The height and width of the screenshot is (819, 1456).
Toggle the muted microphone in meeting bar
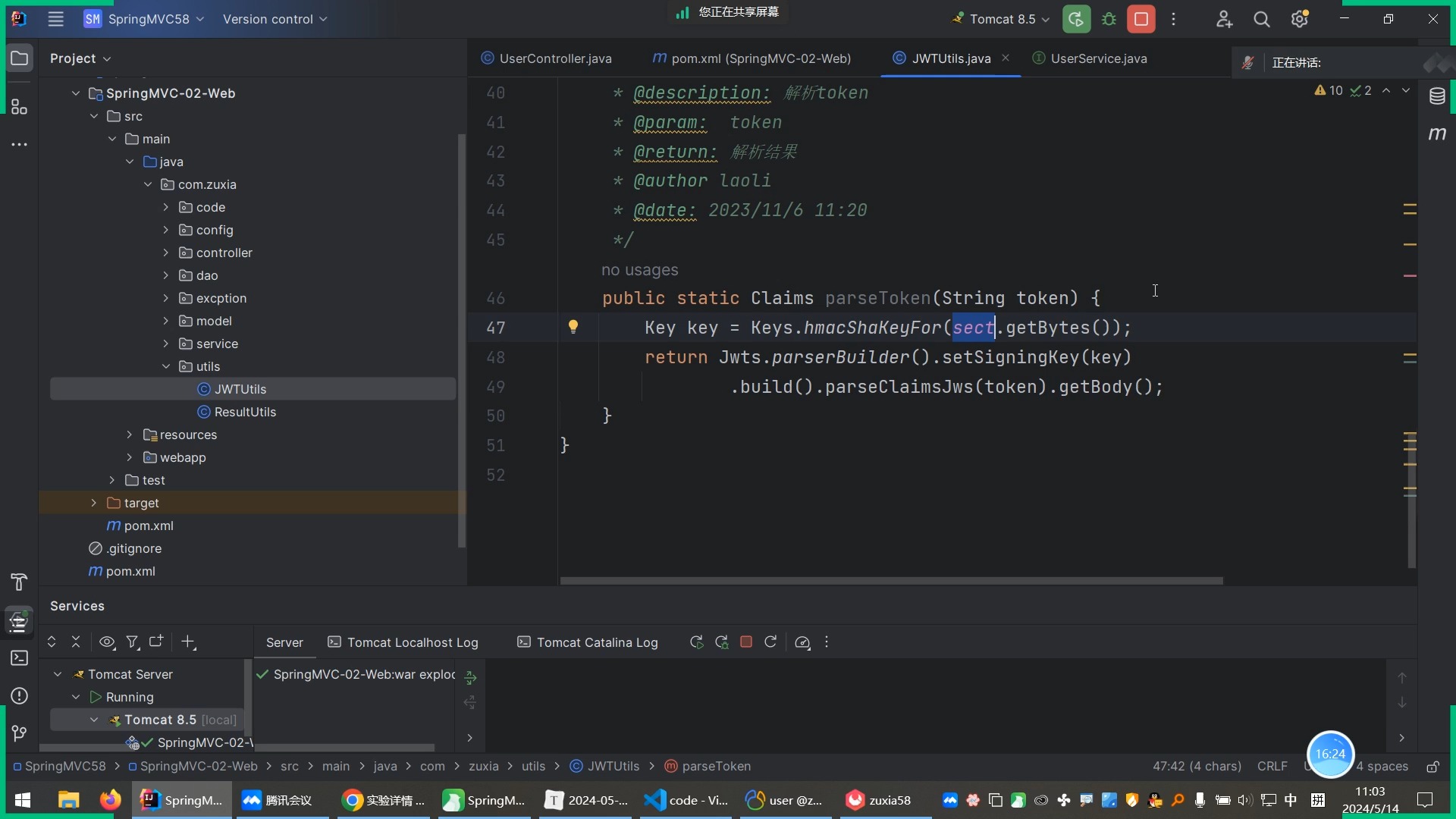click(x=1247, y=63)
